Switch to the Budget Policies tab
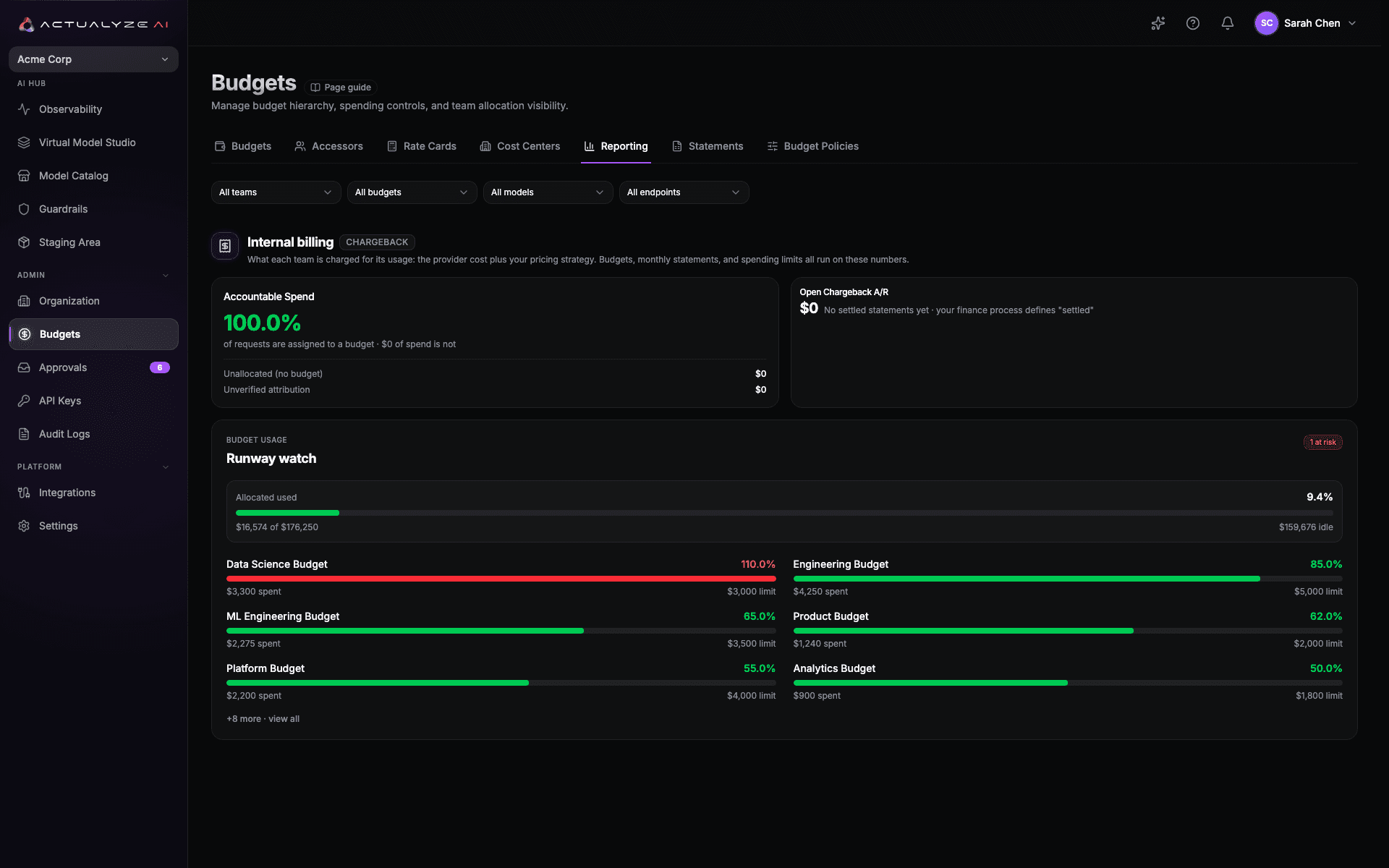 813,146
